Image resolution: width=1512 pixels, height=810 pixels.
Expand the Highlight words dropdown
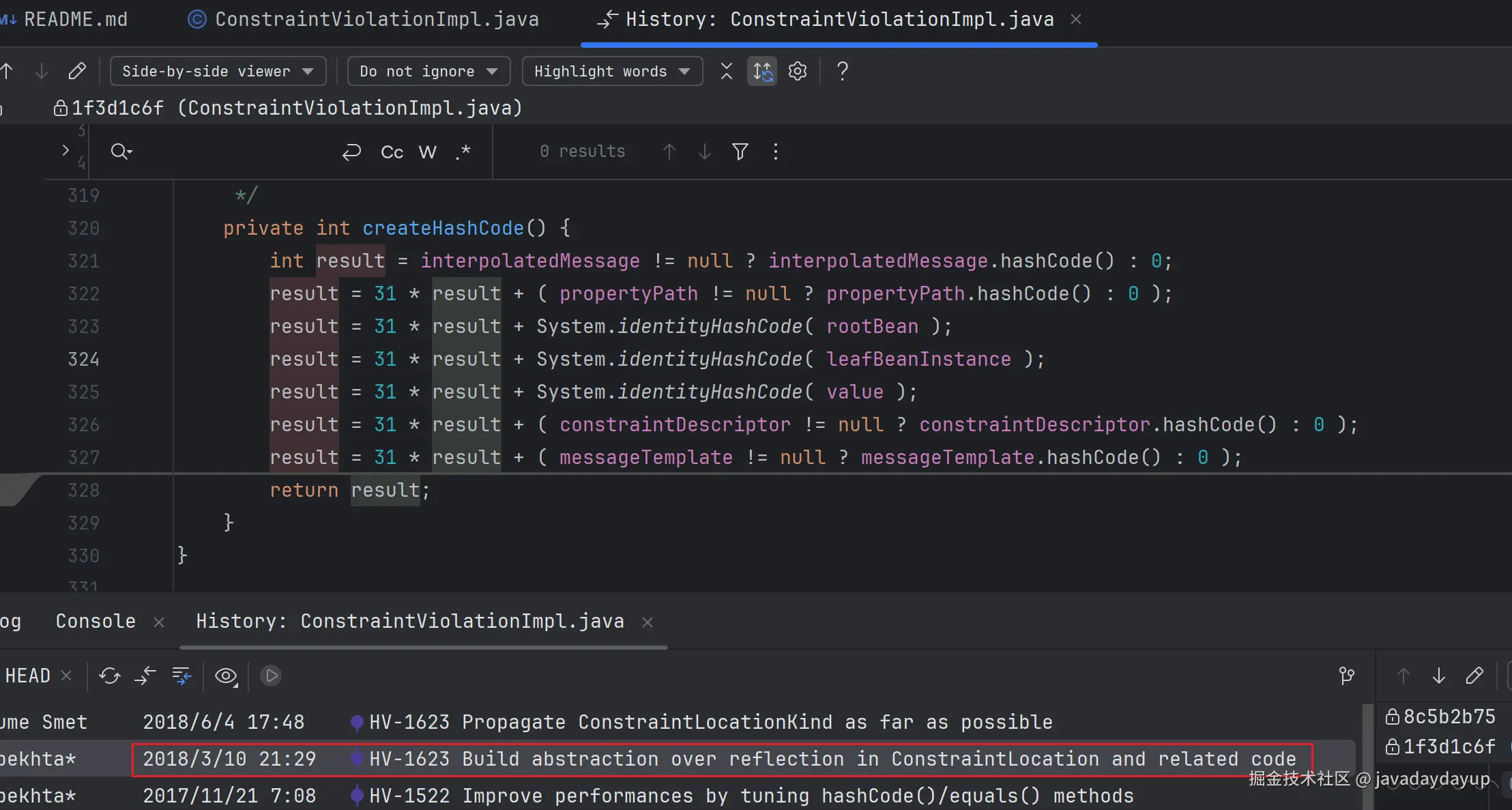[x=611, y=71]
